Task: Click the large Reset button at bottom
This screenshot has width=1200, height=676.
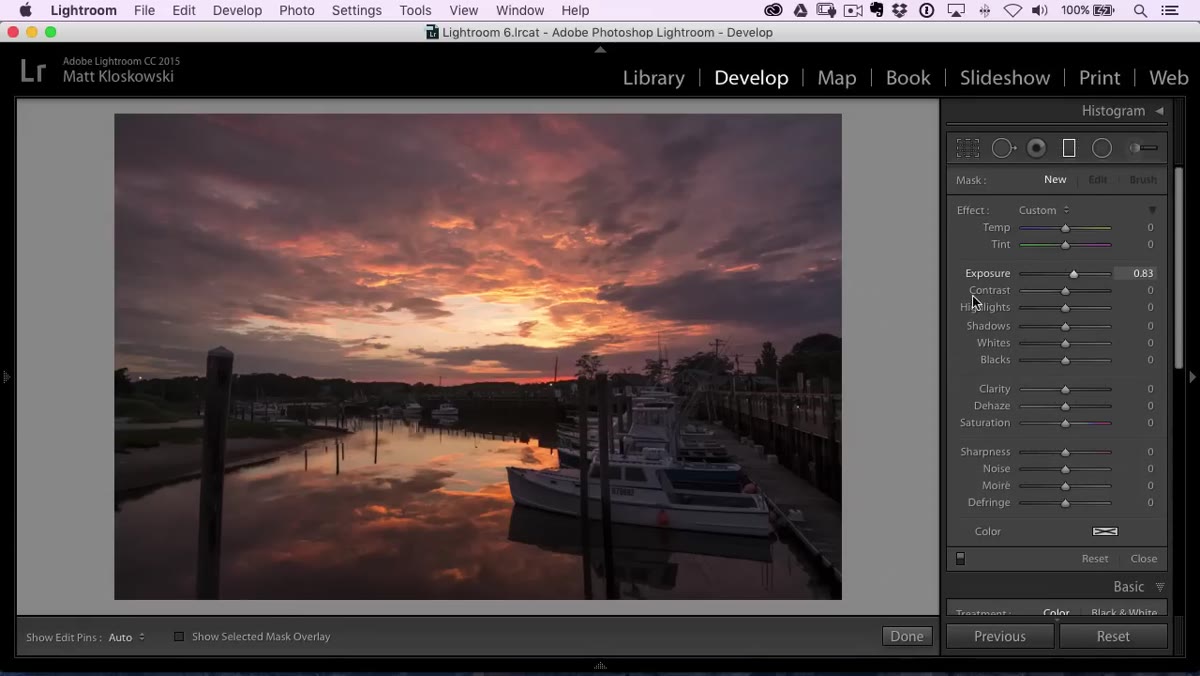Action: tap(1113, 636)
